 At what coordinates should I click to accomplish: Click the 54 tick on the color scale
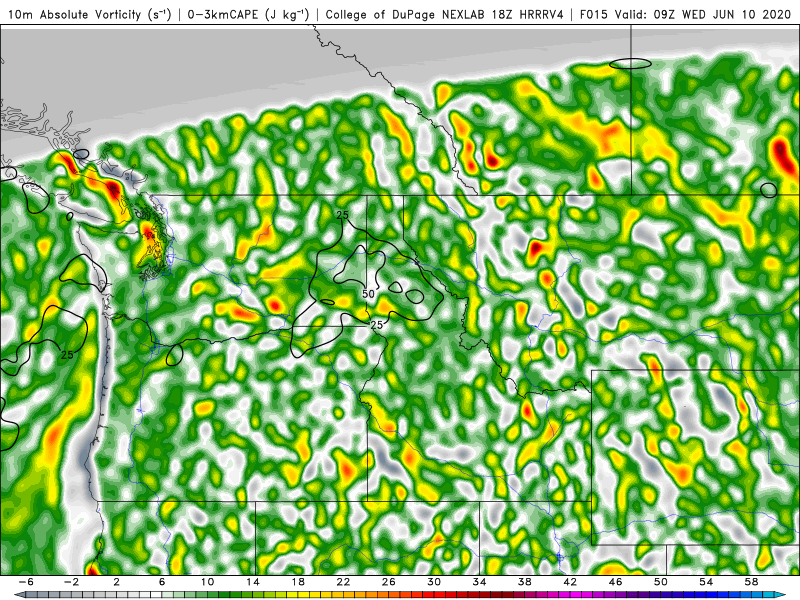[x=706, y=582]
